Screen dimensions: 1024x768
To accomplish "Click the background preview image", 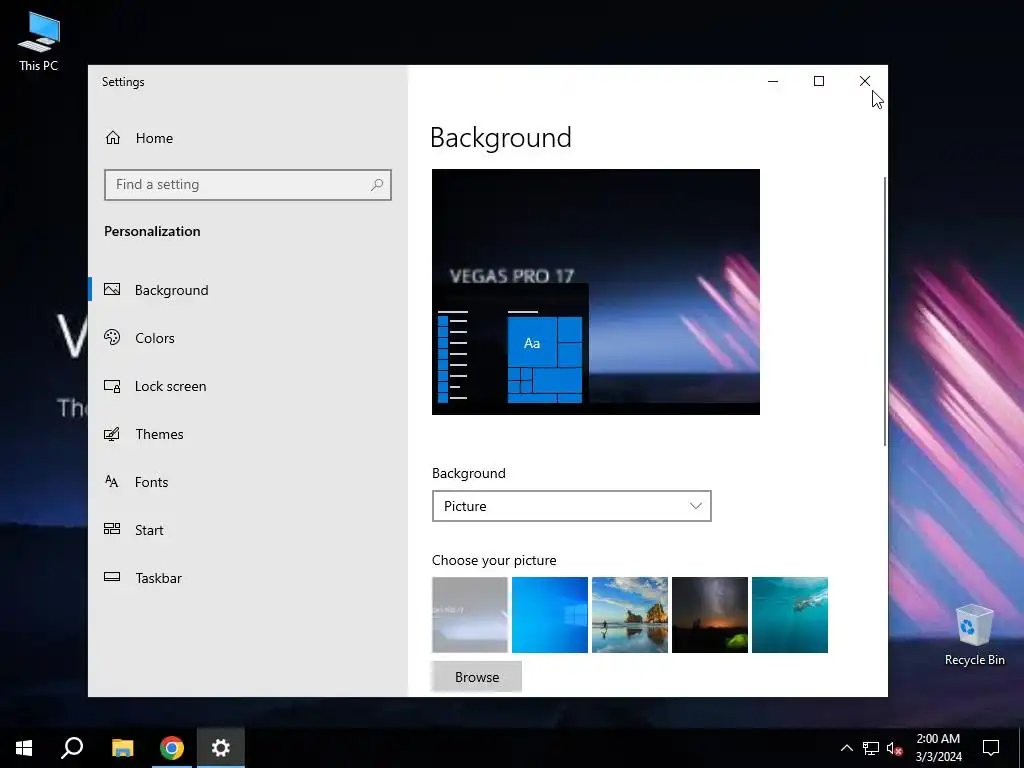I will (x=596, y=292).
